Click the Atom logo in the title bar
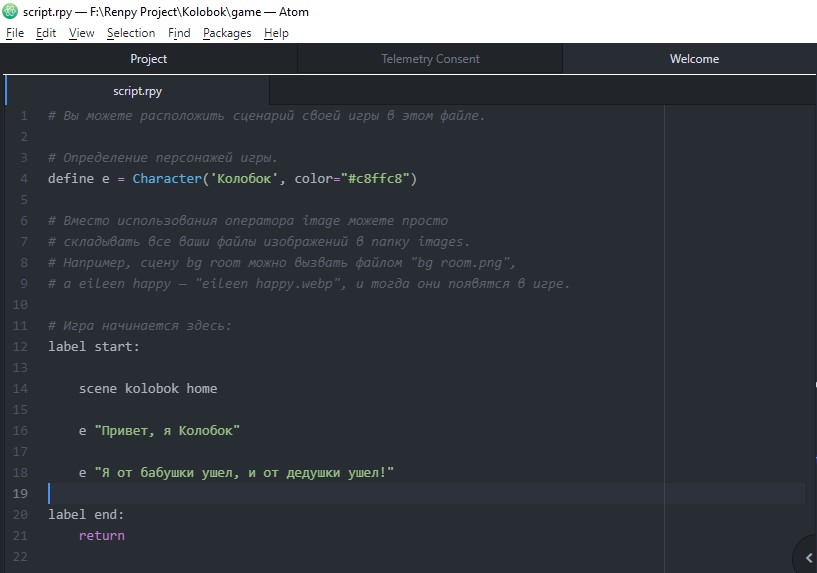 (11, 12)
